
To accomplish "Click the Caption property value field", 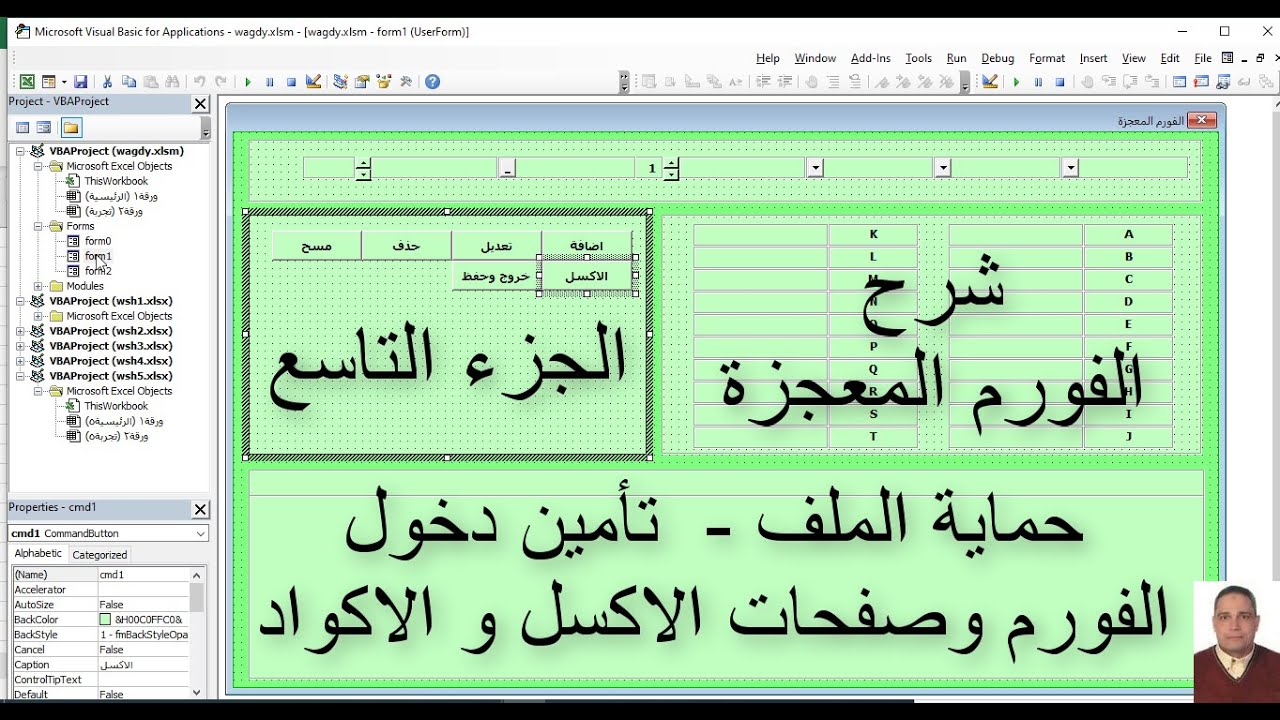I will (x=143, y=665).
